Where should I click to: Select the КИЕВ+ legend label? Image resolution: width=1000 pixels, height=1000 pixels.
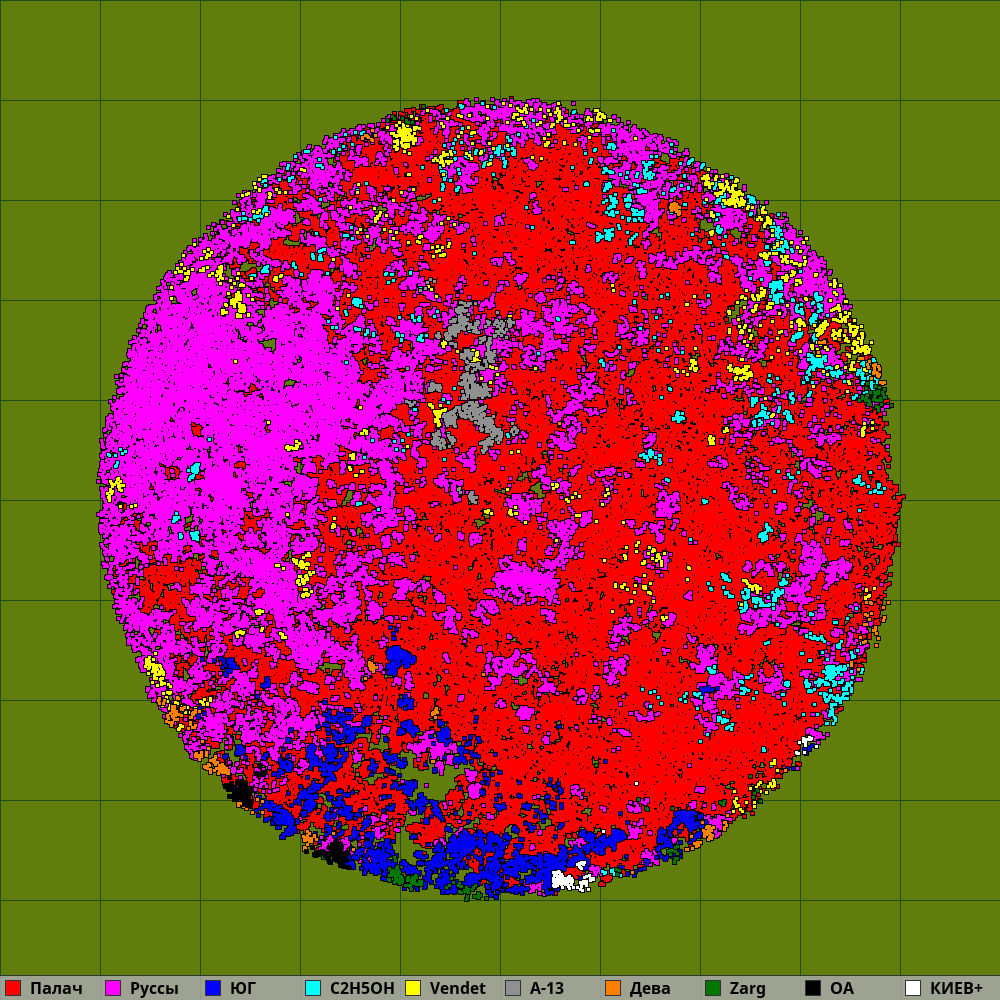point(956,989)
